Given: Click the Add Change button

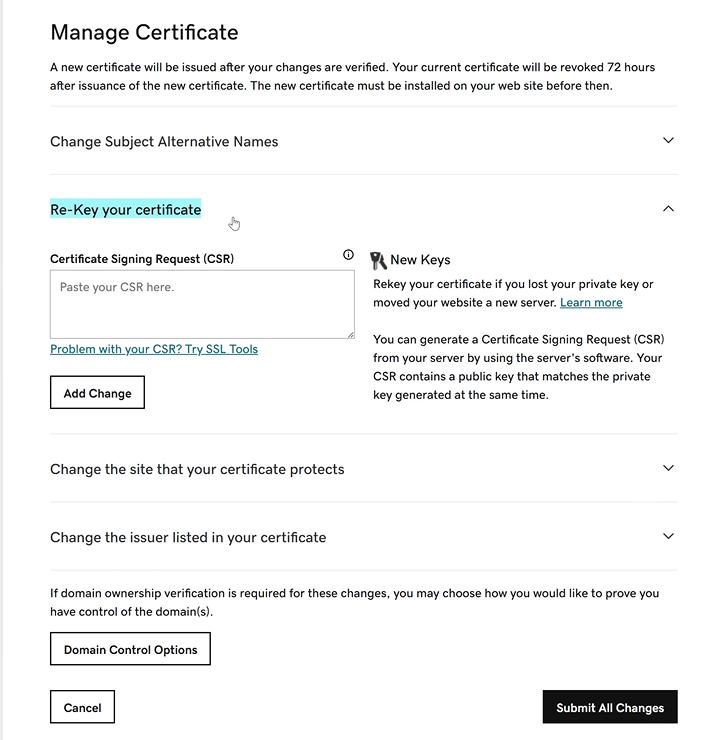Looking at the screenshot, I should click(97, 393).
